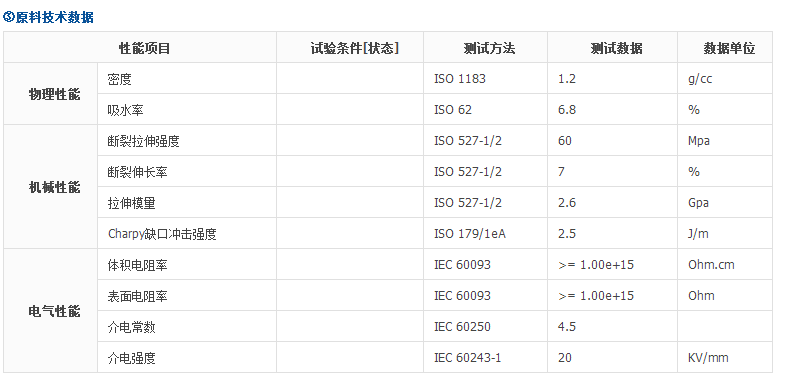
Task: Select the IEC 60243-1 method cell
Action: pyautogui.click(x=485, y=357)
